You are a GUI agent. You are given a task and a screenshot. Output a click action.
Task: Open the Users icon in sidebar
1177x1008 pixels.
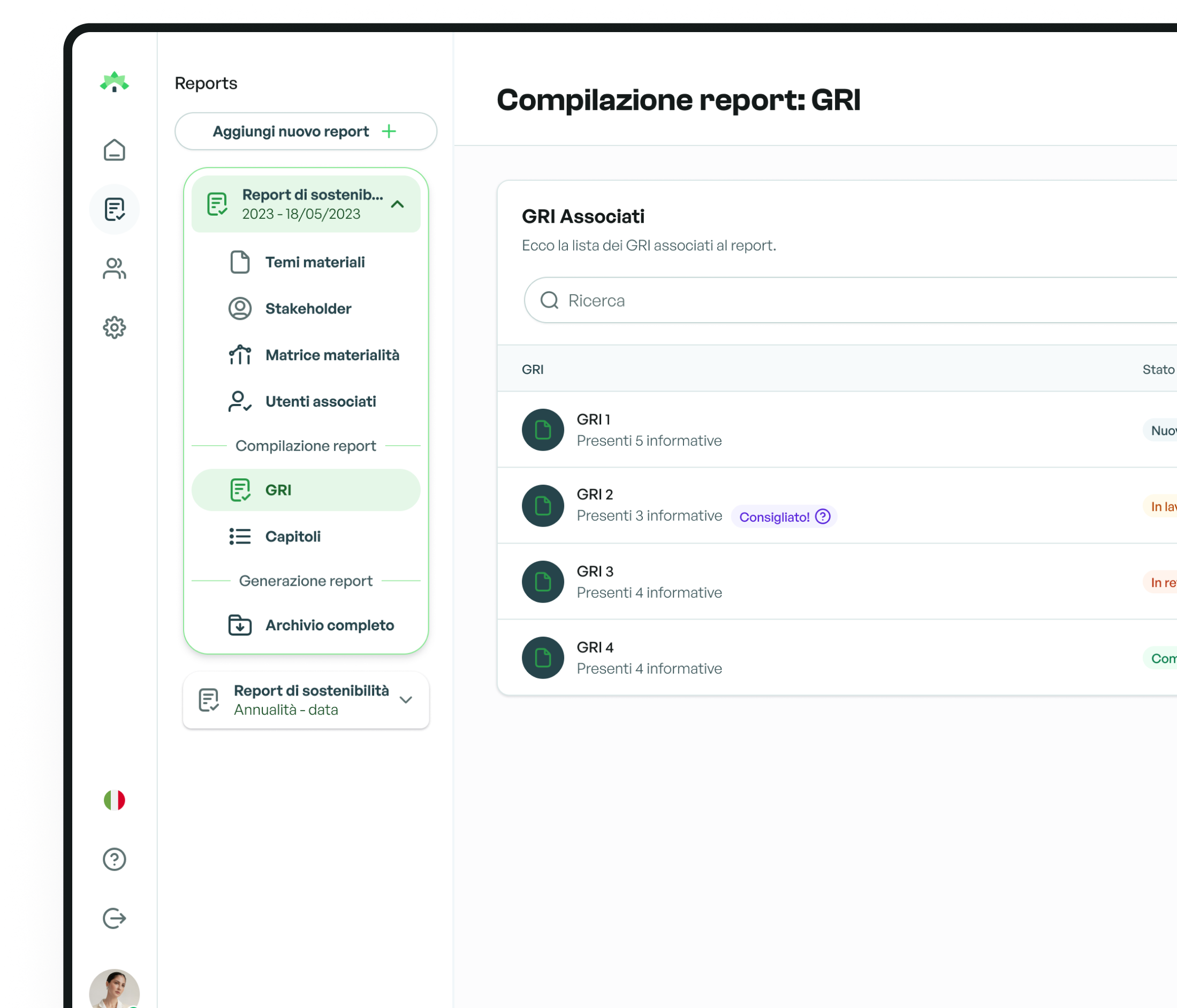pyautogui.click(x=114, y=269)
